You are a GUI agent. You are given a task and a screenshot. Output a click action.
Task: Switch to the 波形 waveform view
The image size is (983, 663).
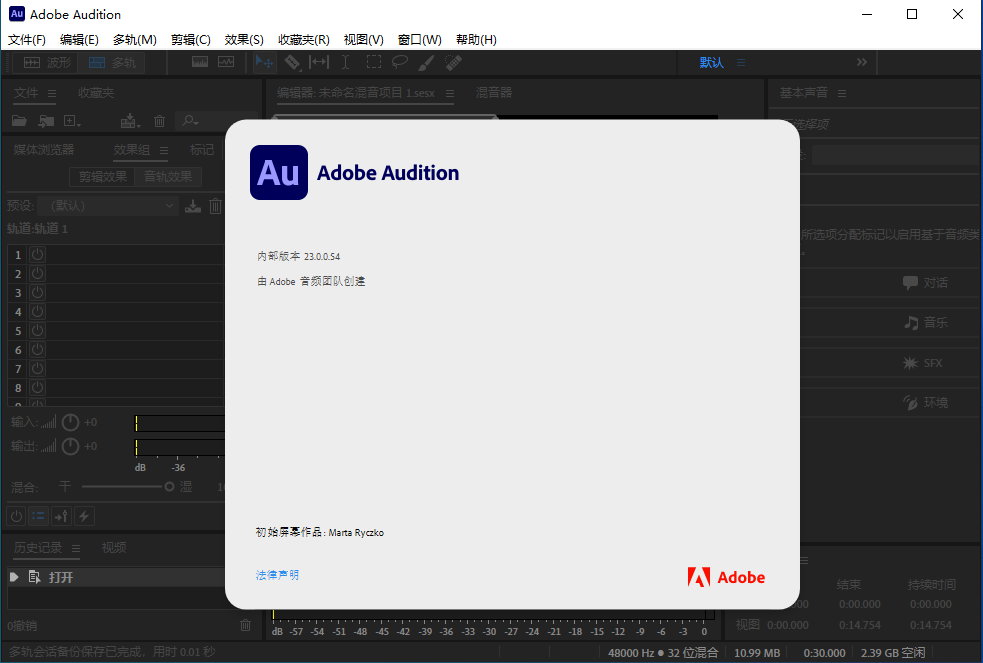click(47, 63)
